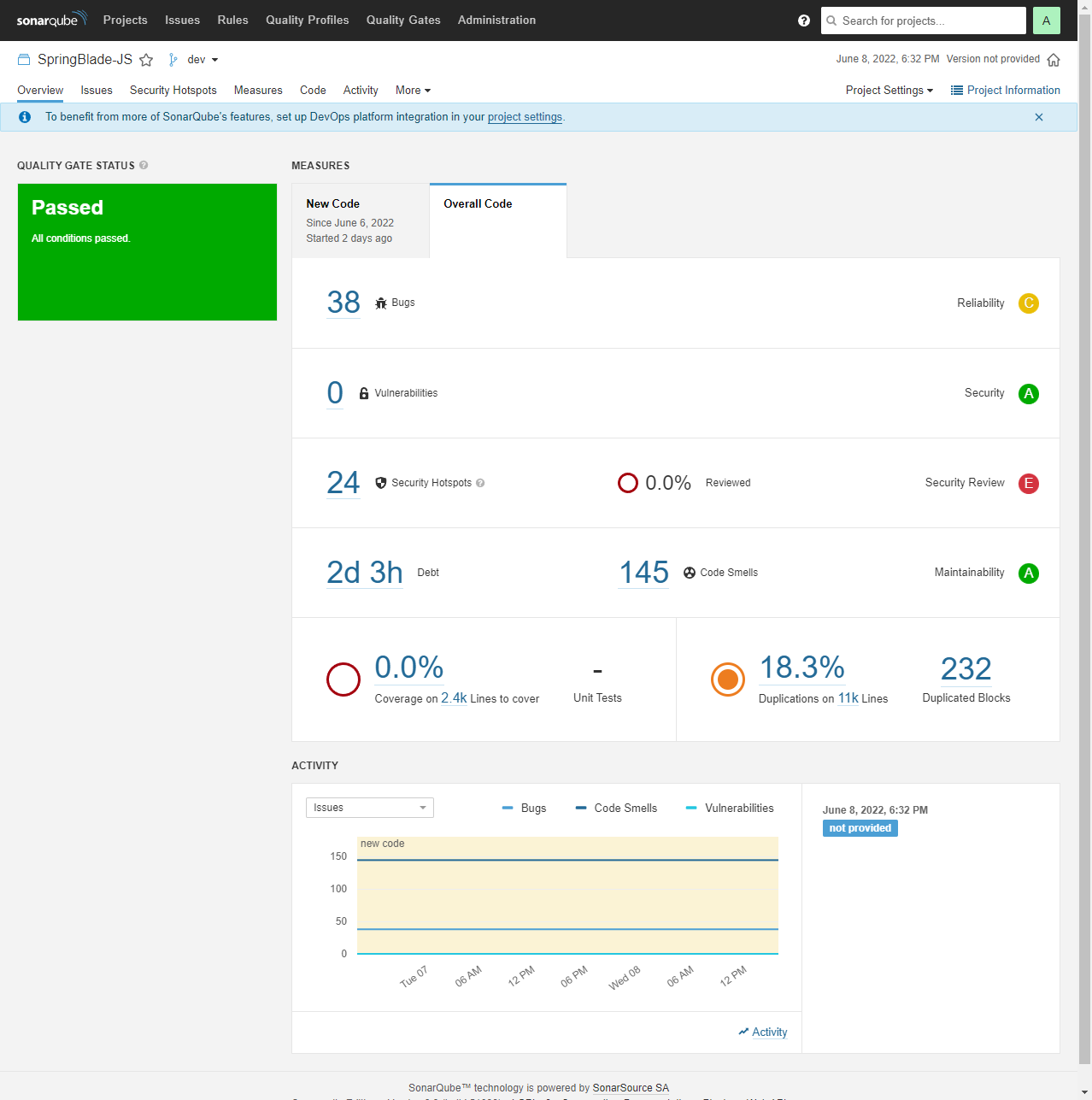Image resolution: width=1092 pixels, height=1100 pixels.
Task: Open Issues in top navigation
Action: (x=182, y=20)
